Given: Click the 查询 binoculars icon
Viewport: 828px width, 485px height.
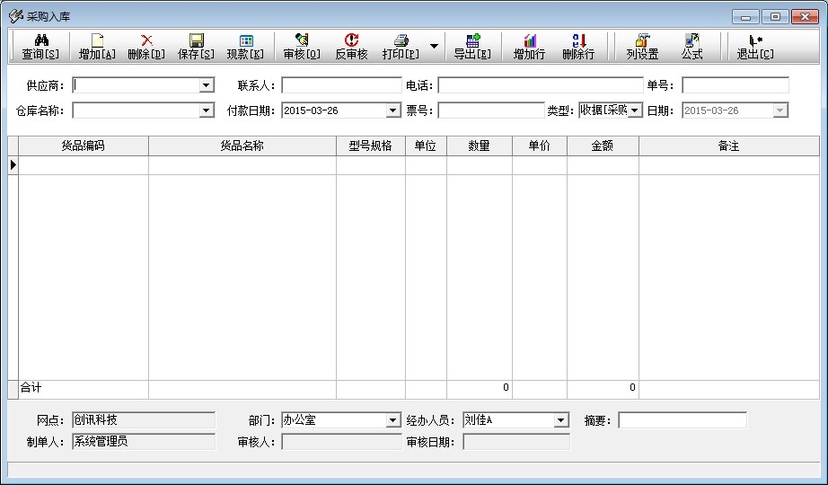Looking at the screenshot, I should pos(41,40).
